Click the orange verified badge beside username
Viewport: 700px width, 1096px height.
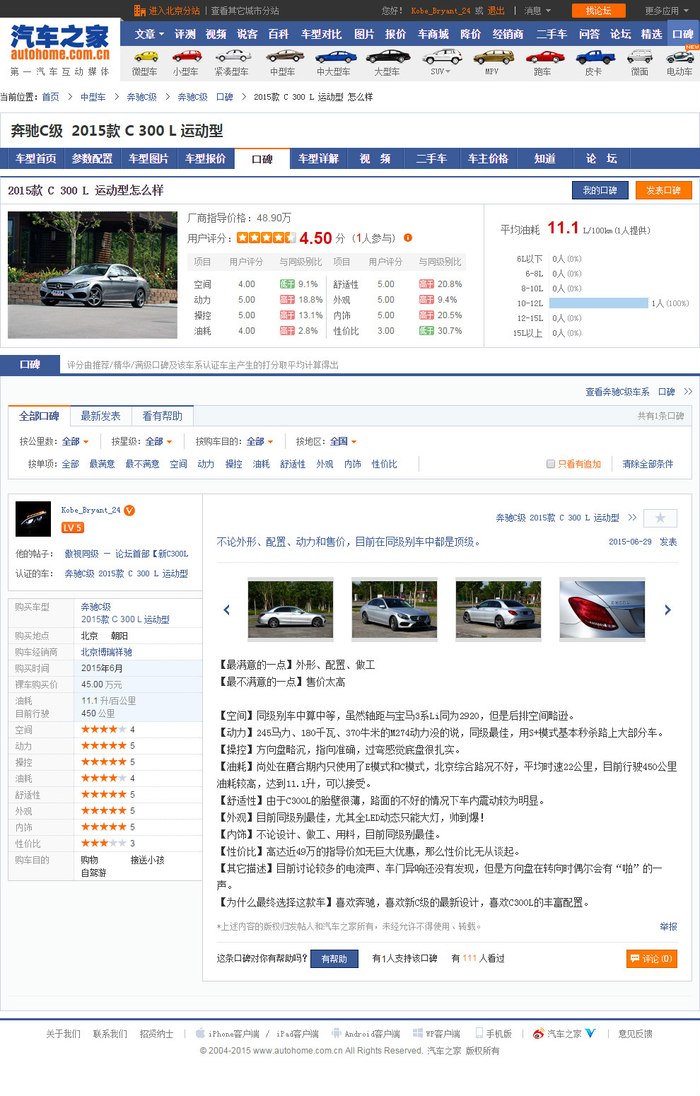click(x=130, y=510)
